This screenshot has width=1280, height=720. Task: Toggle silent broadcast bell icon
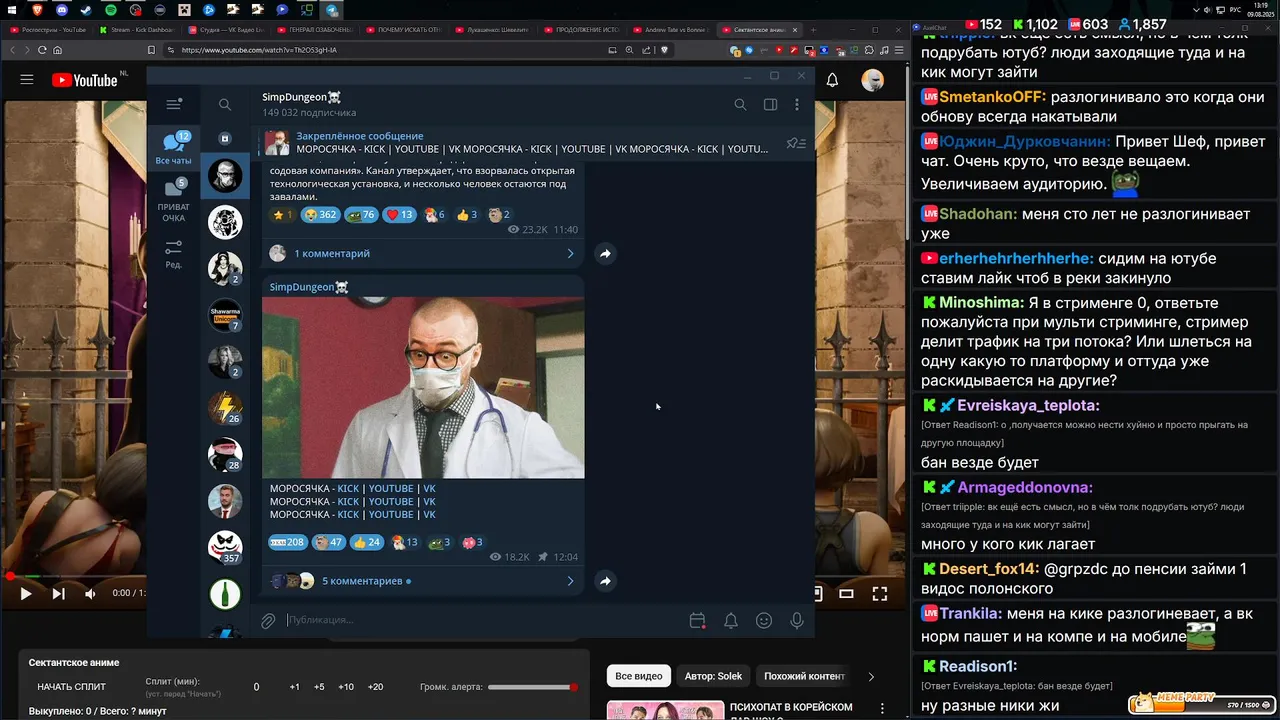pyautogui.click(x=731, y=621)
